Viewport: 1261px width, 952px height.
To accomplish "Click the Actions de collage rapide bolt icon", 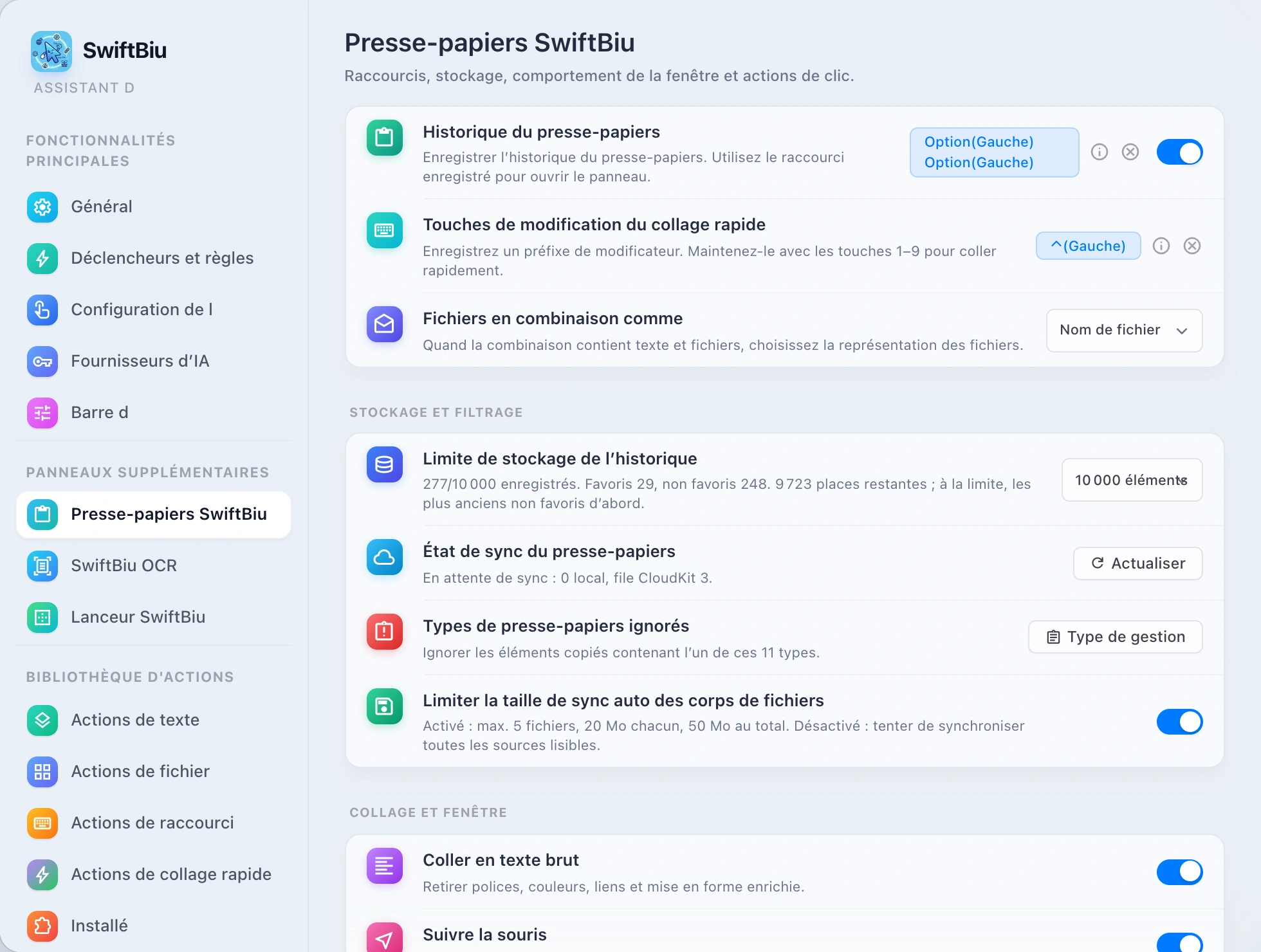I will (x=42, y=875).
